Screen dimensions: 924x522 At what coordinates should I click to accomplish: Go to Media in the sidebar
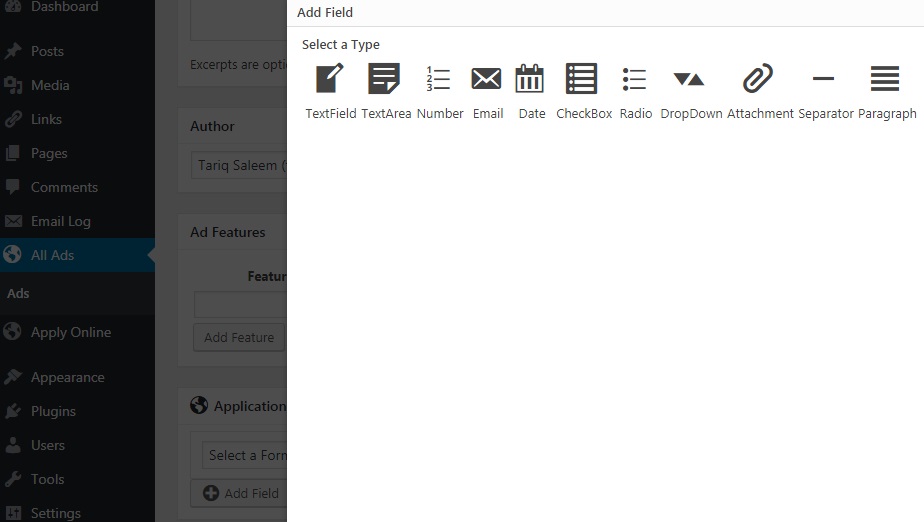pyautogui.click(x=50, y=85)
